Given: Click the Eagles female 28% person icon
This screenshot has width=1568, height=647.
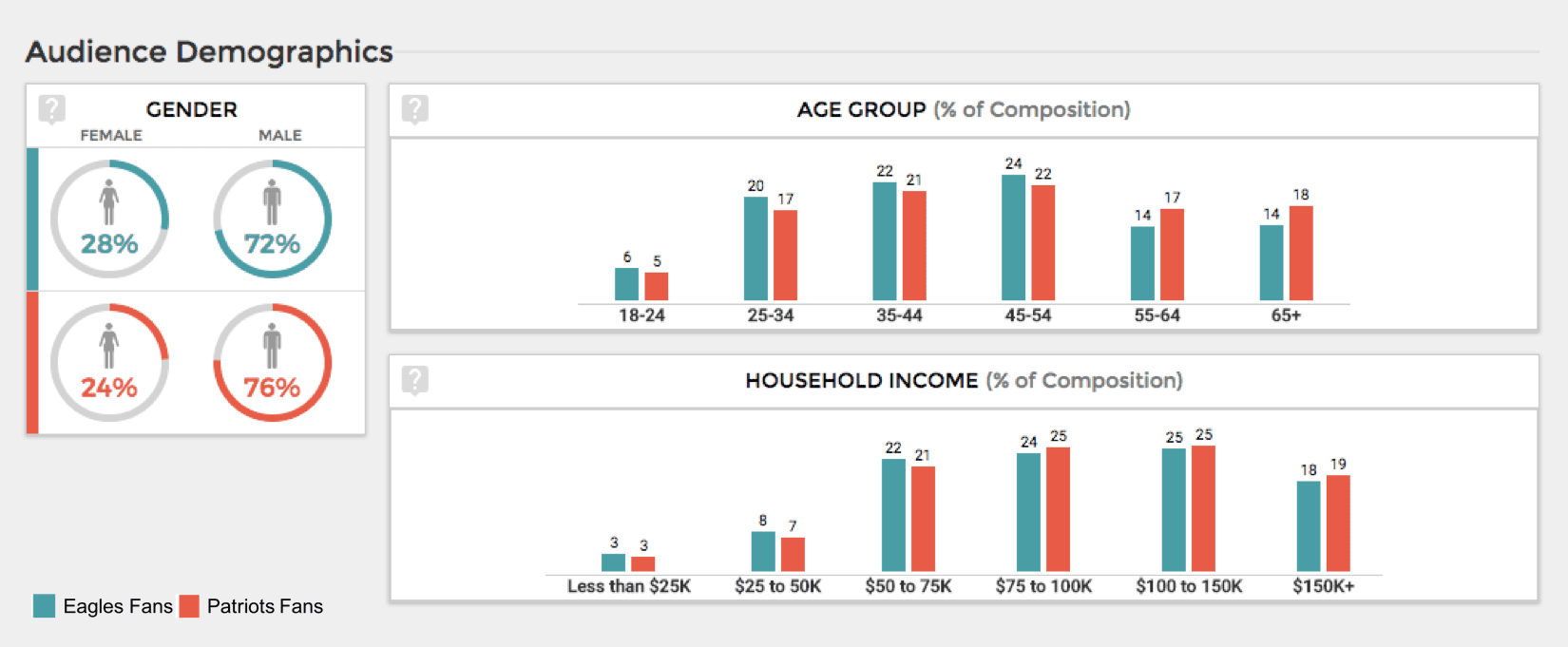Looking at the screenshot, I should coord(109,201).
